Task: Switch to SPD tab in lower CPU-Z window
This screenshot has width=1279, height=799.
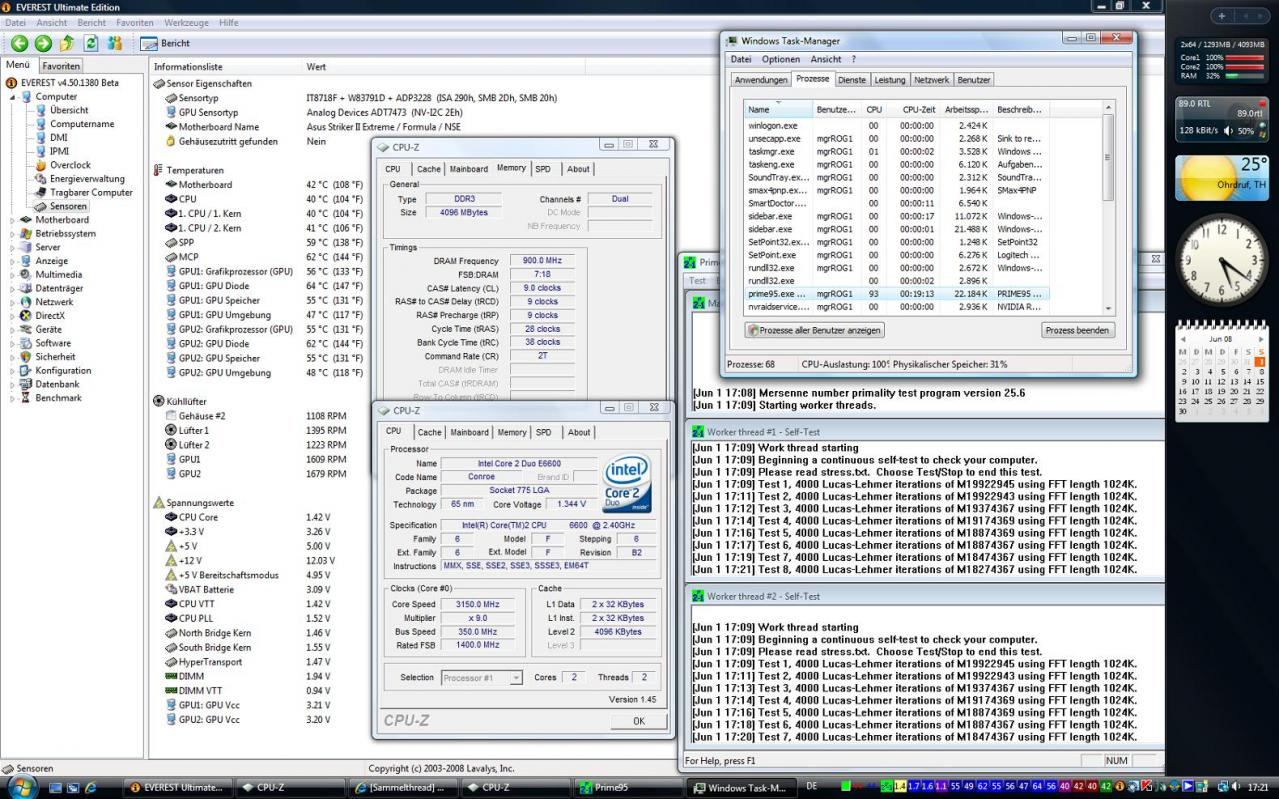Action: click(543, 432)
